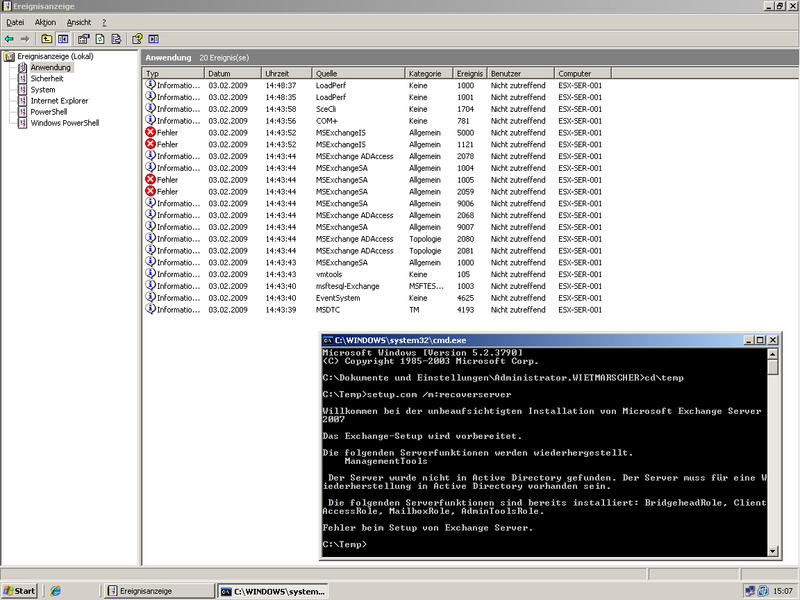Screen dimensions: 800x600
Task: Click the info icon of MSDTC event 4193
Action: coord(151,309)
